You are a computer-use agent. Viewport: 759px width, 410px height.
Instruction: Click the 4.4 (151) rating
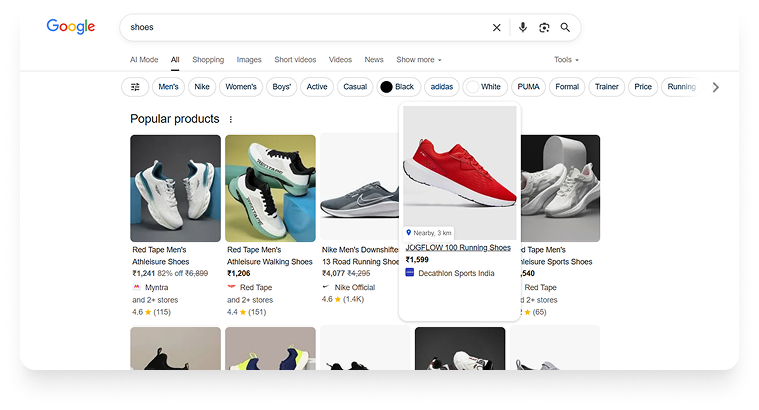click(x=246, y=312)
